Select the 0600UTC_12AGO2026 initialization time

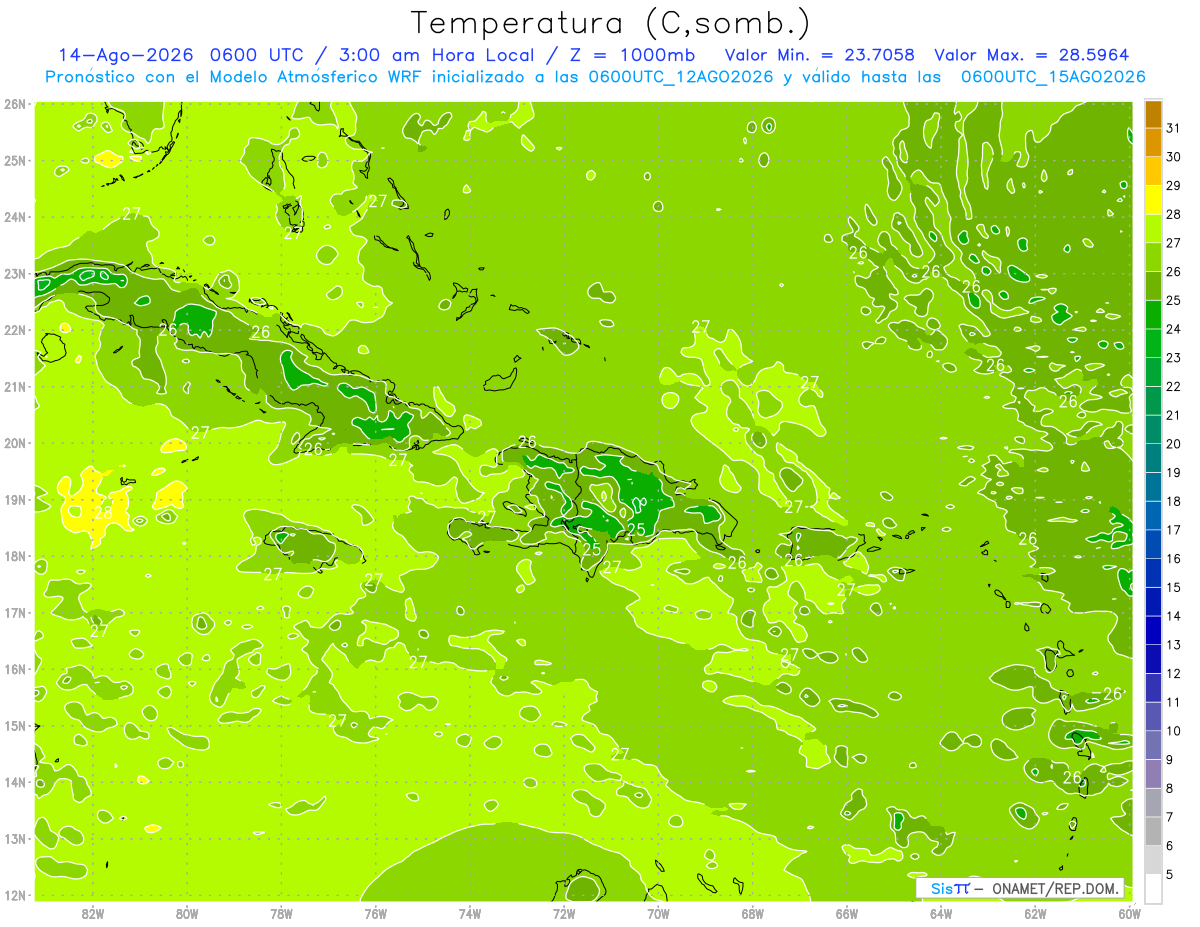pyautogui.click(x=680, y=77)
